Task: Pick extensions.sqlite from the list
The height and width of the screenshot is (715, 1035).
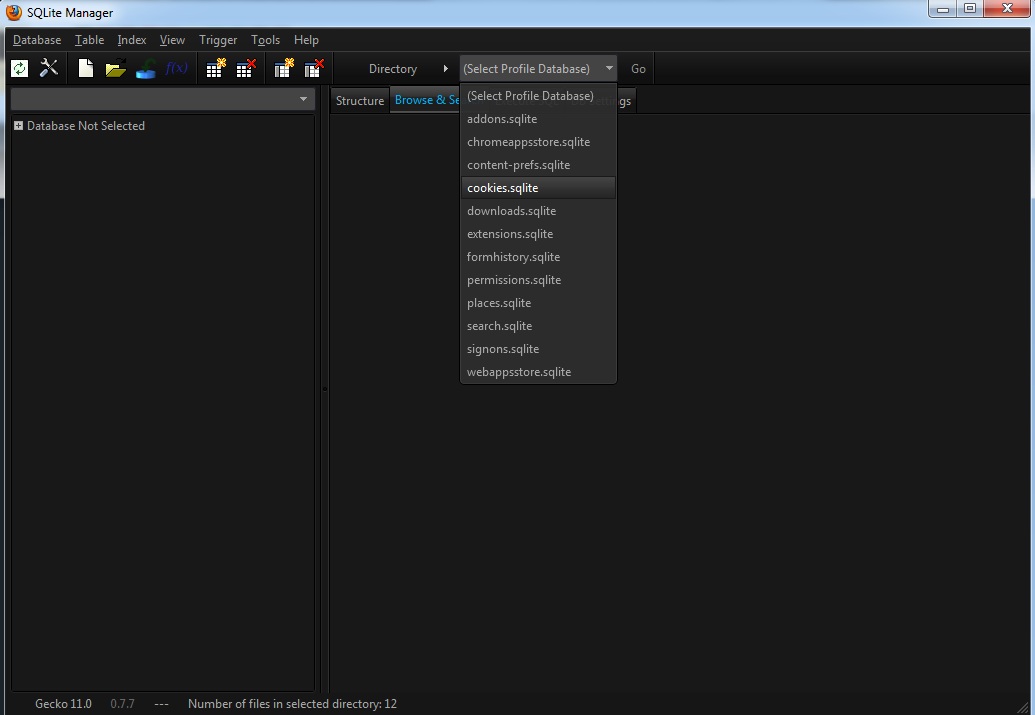Action: pyautogui.click(x=538, y=234)
